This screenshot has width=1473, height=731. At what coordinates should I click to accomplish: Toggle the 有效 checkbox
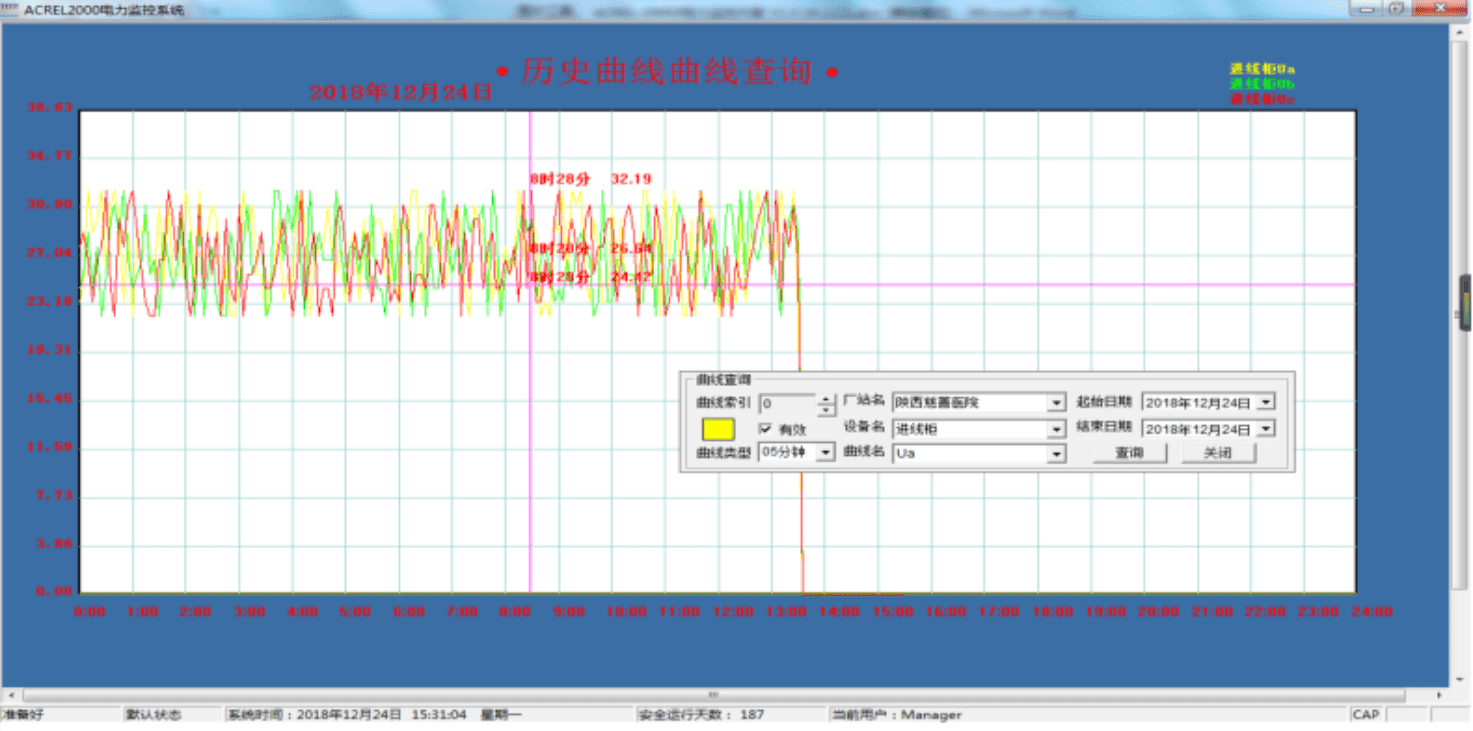(x=766, y=428)
